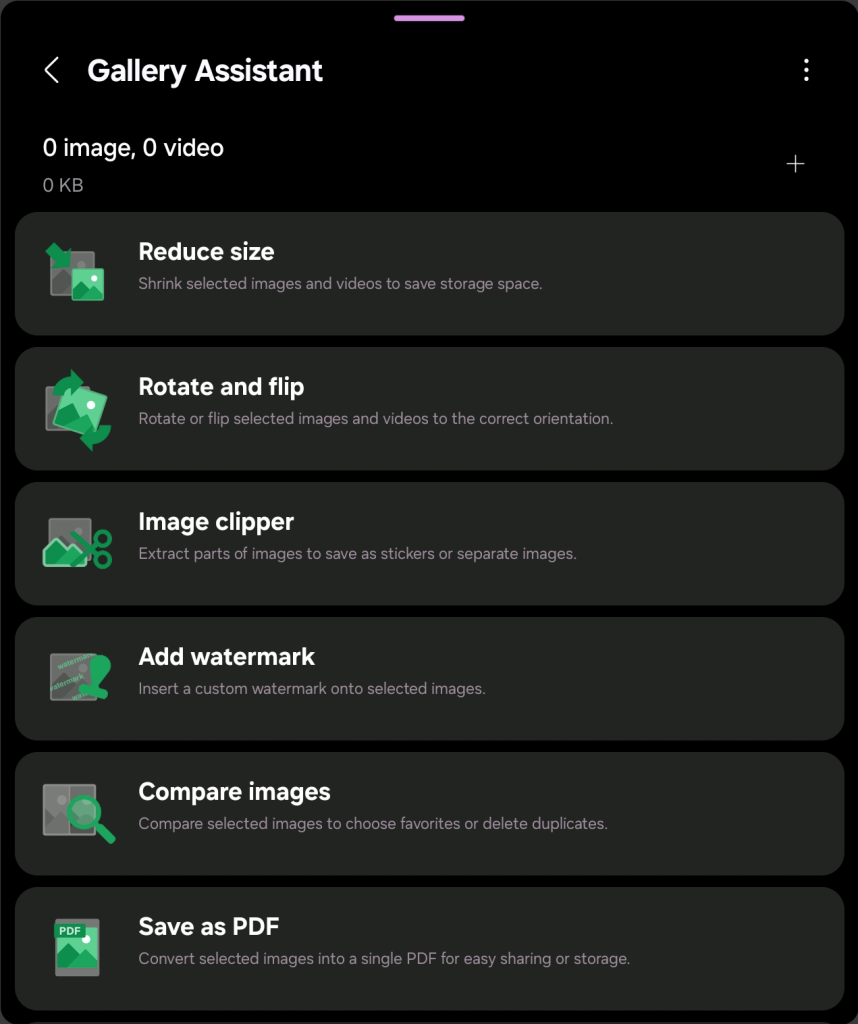Click the Gallery Assistant header title
The image size is (858, 1024).
click(205, 71)
